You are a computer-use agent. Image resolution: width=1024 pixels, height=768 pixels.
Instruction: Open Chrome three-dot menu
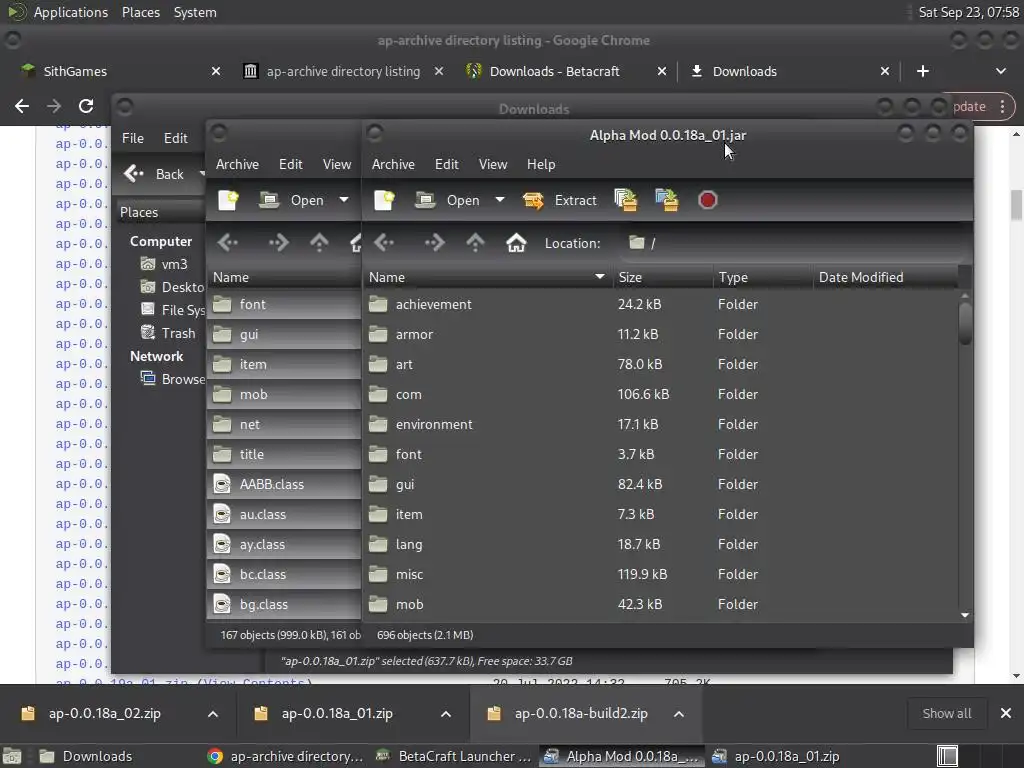pyautogui.click(x=1002, y=106)
